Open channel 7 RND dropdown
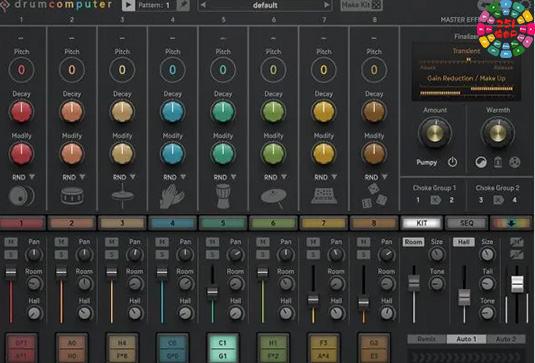535x363 pixels. [326, 177]
